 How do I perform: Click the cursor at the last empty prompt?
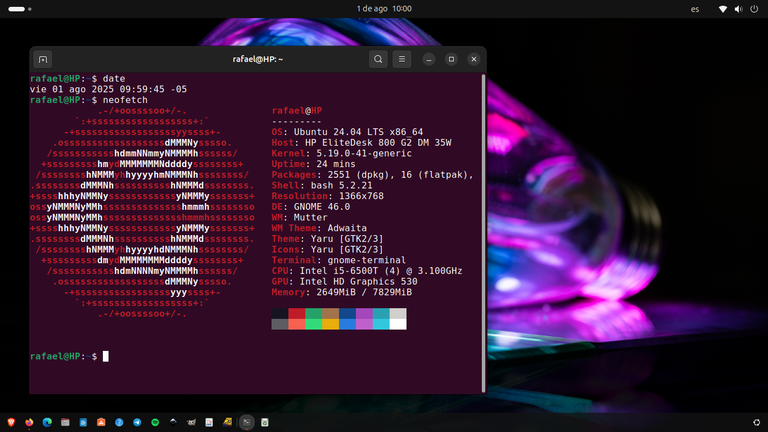click(x=106, y=357)
